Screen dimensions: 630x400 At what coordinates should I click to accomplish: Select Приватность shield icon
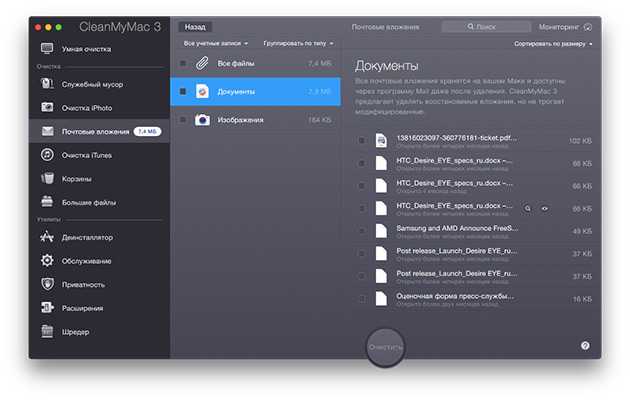(x=47, y=284)
